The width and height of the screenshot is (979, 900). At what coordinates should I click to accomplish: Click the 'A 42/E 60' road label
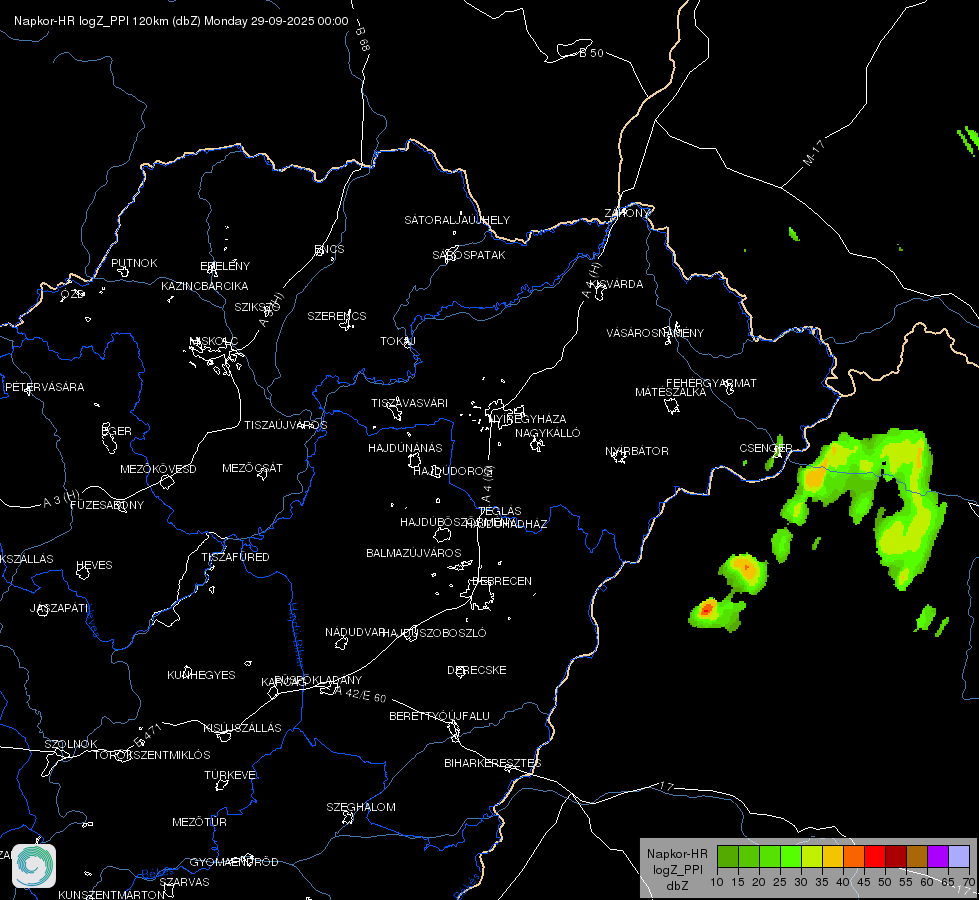pyautogui.click(x=360, y=695)
